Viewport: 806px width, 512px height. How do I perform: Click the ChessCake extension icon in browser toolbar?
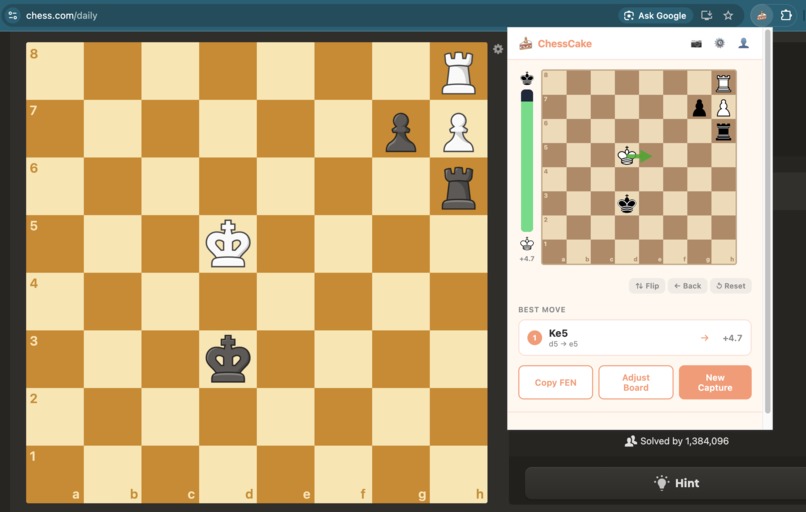click(762, 15)
